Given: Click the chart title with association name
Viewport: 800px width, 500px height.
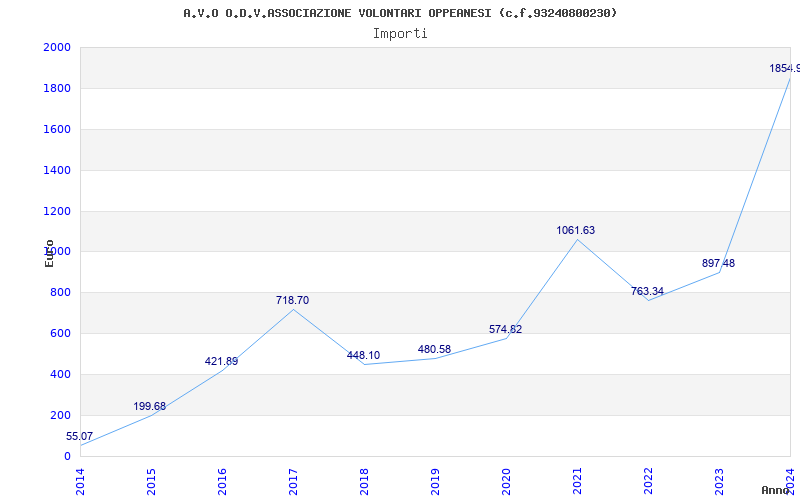Looking at the screenshot, I should click(x=400, y=13).
